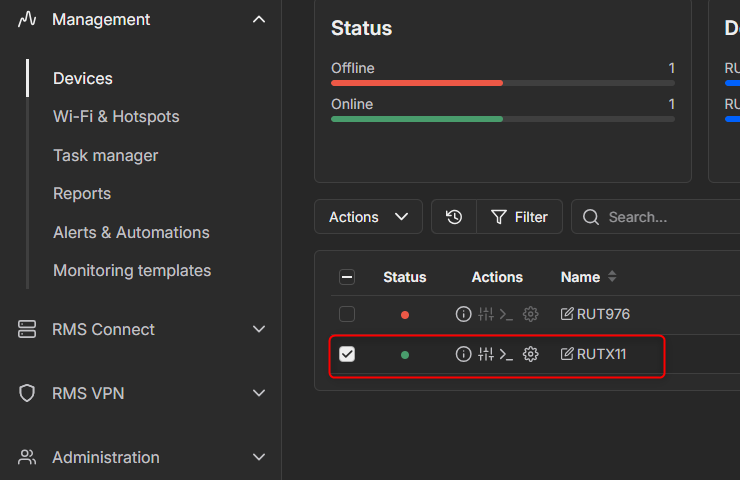Open the terminal icon for RUT976

pos(506,314)
